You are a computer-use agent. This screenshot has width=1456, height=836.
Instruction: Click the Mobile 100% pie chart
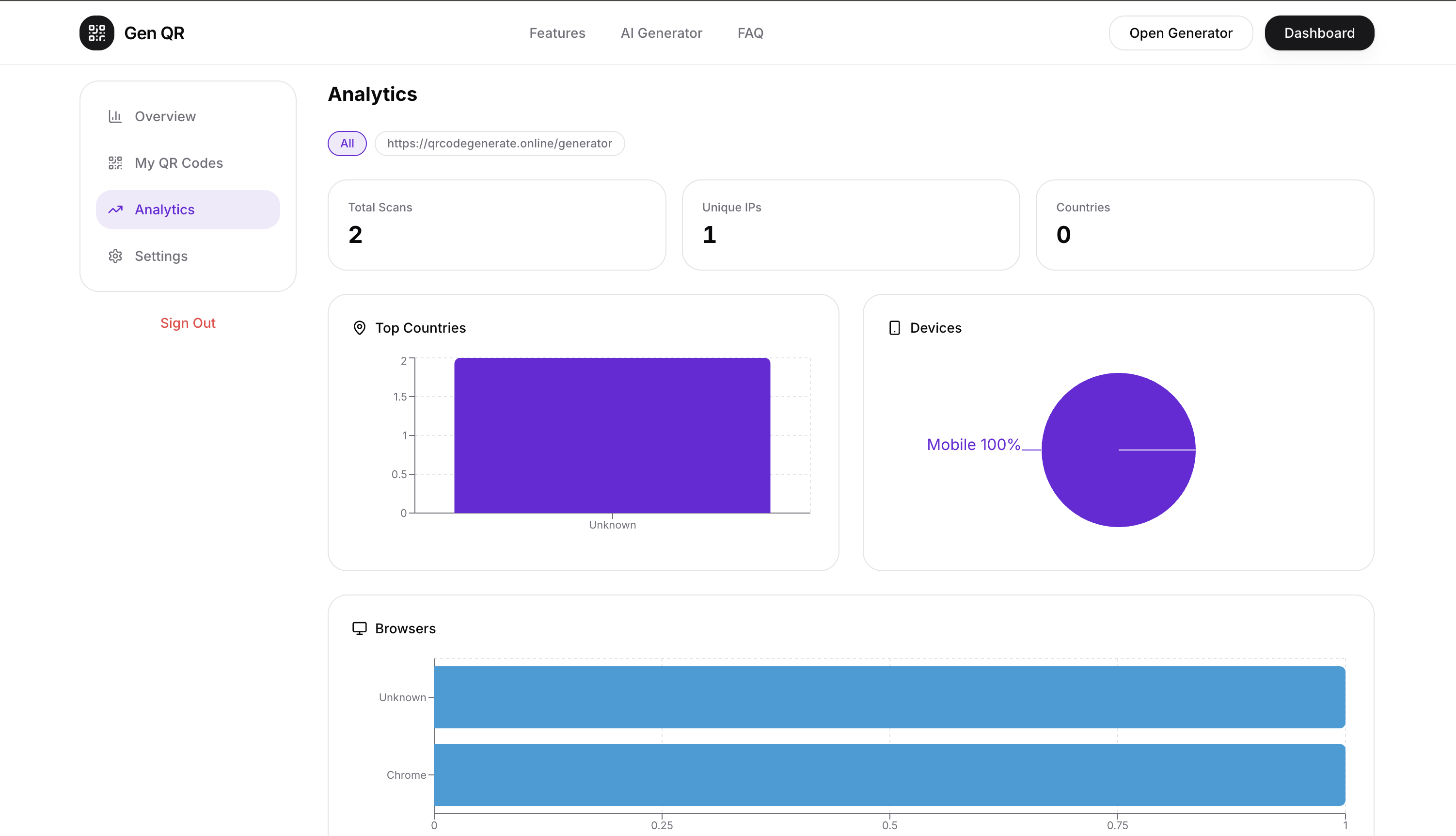coord(1118,450)
